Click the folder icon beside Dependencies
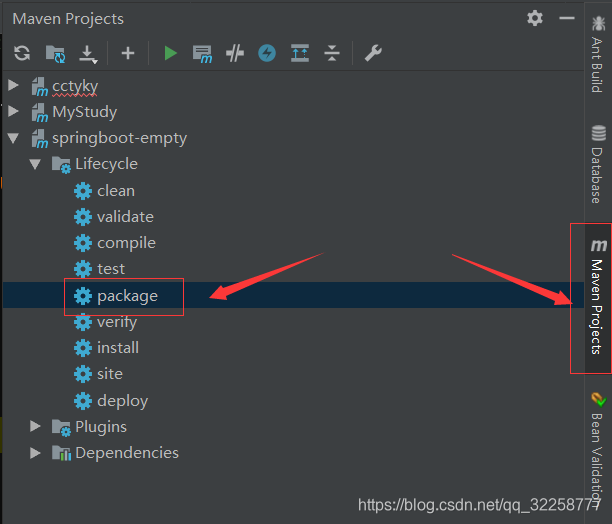612x524 pixels. point(61,453)
